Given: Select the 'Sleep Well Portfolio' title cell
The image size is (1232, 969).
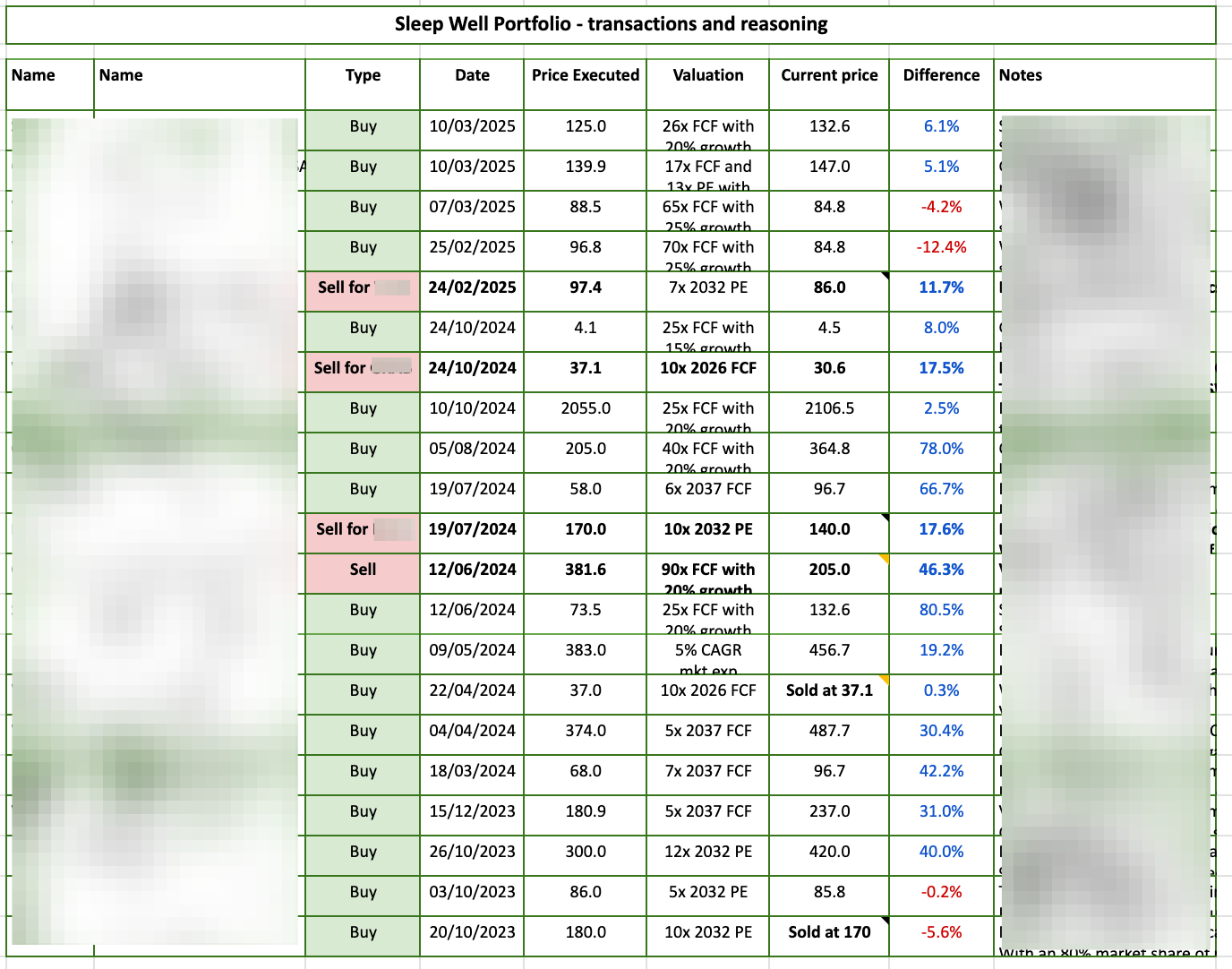Looking at the screenshot, I should click(611, 24).
